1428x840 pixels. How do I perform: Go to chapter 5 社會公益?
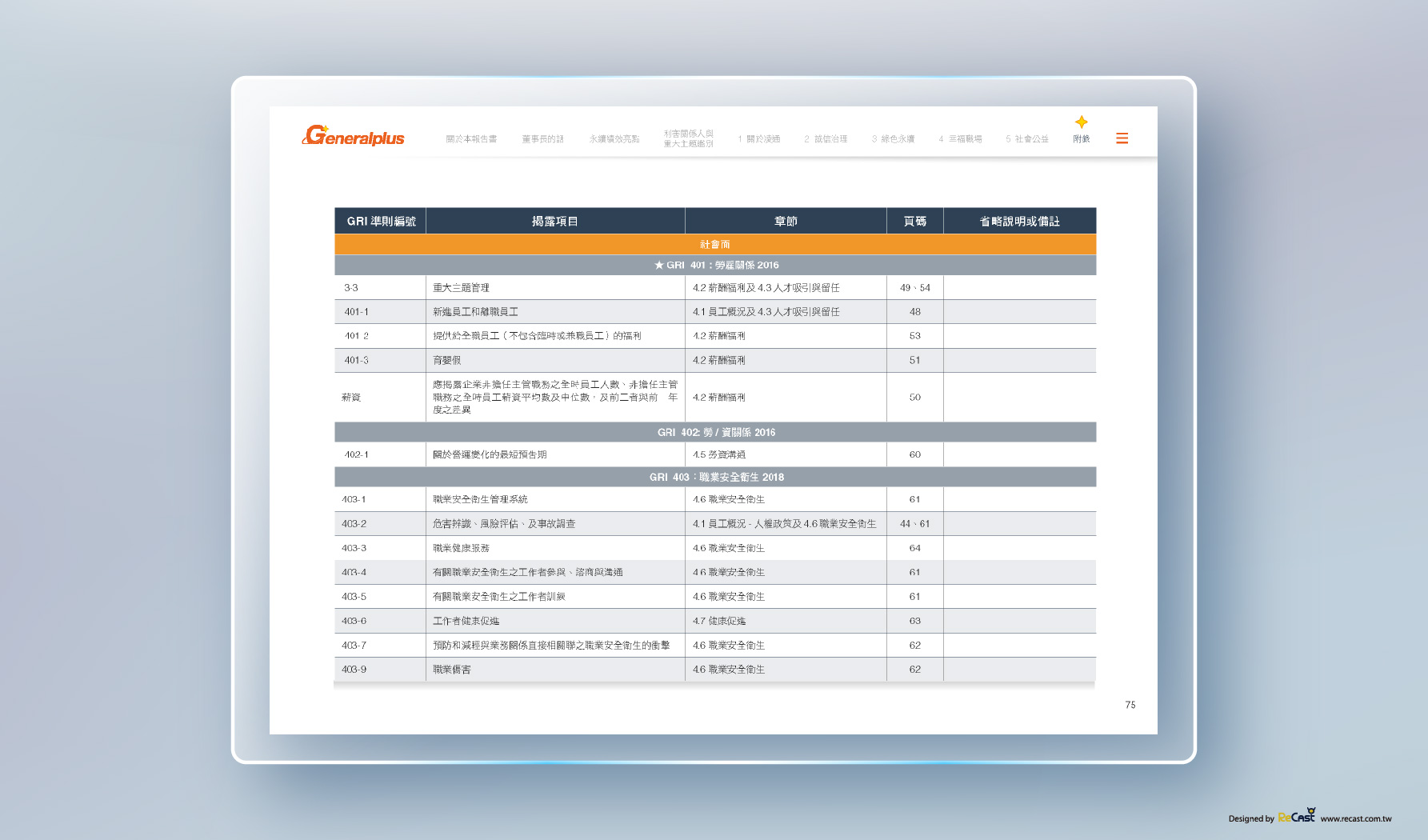pyautogui.click(x=1027, y=139)
